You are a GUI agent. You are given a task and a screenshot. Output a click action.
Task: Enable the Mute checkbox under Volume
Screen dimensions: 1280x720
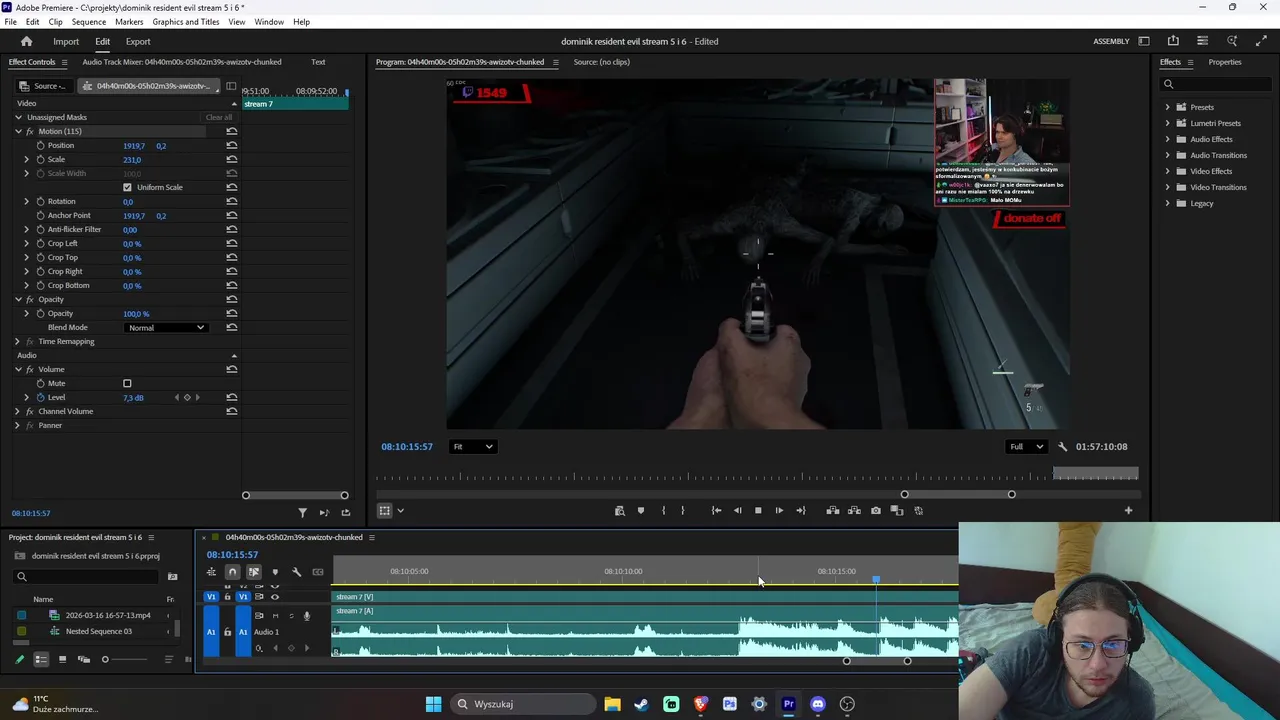point(127,384)
